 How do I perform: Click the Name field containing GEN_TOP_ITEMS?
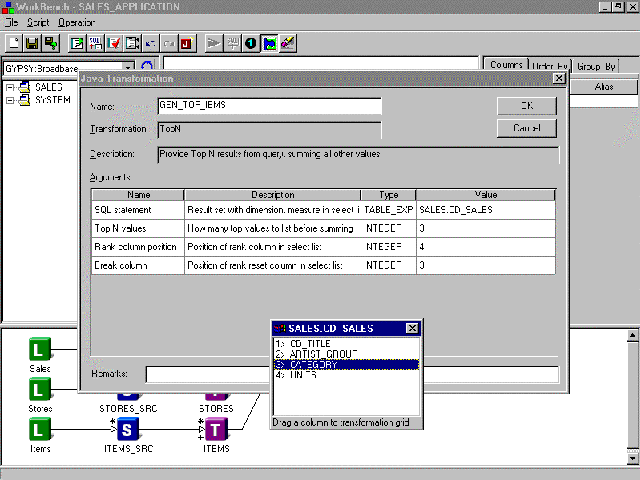(269, 106)
